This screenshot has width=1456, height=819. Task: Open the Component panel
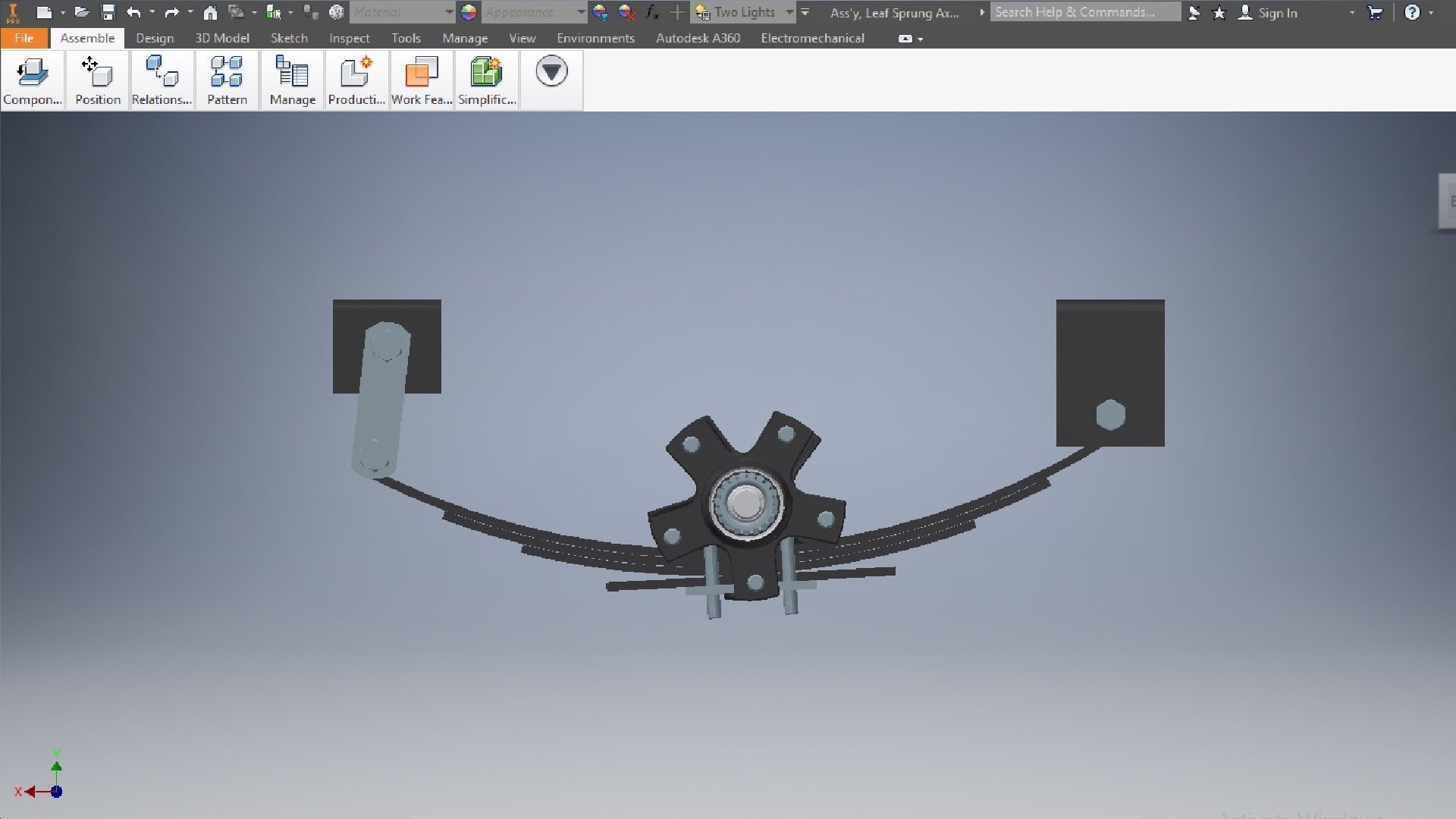pyautogui.click(x=33, y=80)
